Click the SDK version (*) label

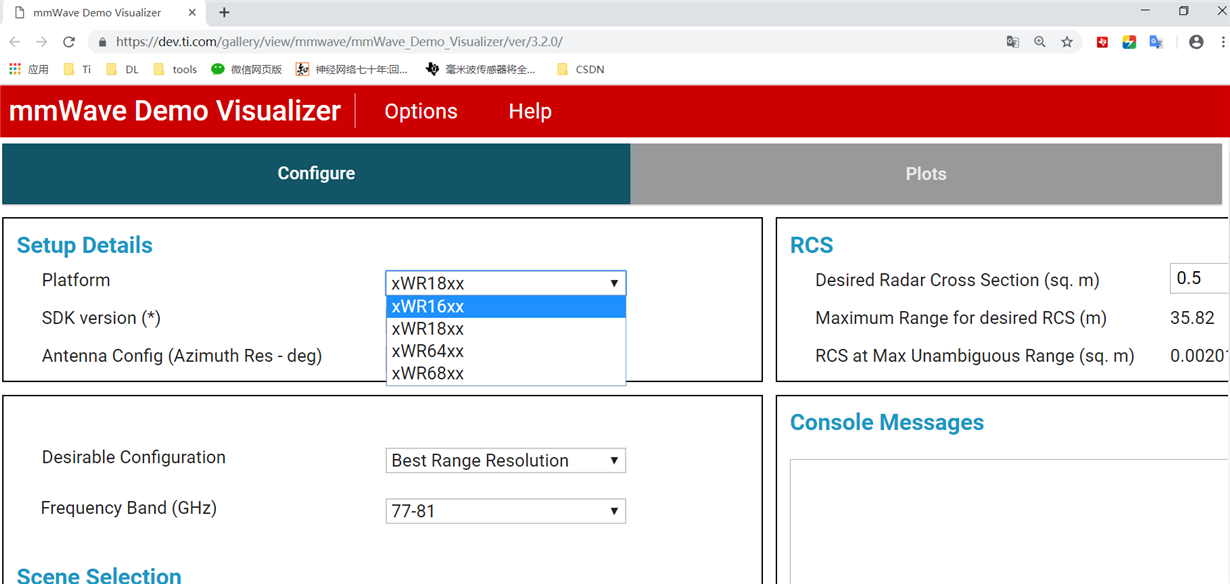click(101, 318)
